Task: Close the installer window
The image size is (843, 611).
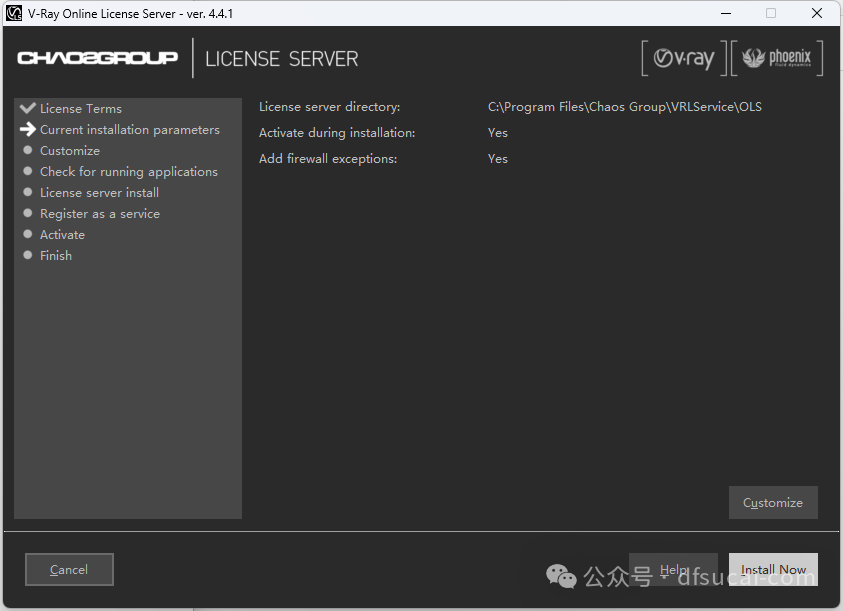Action: coord(817,13)
